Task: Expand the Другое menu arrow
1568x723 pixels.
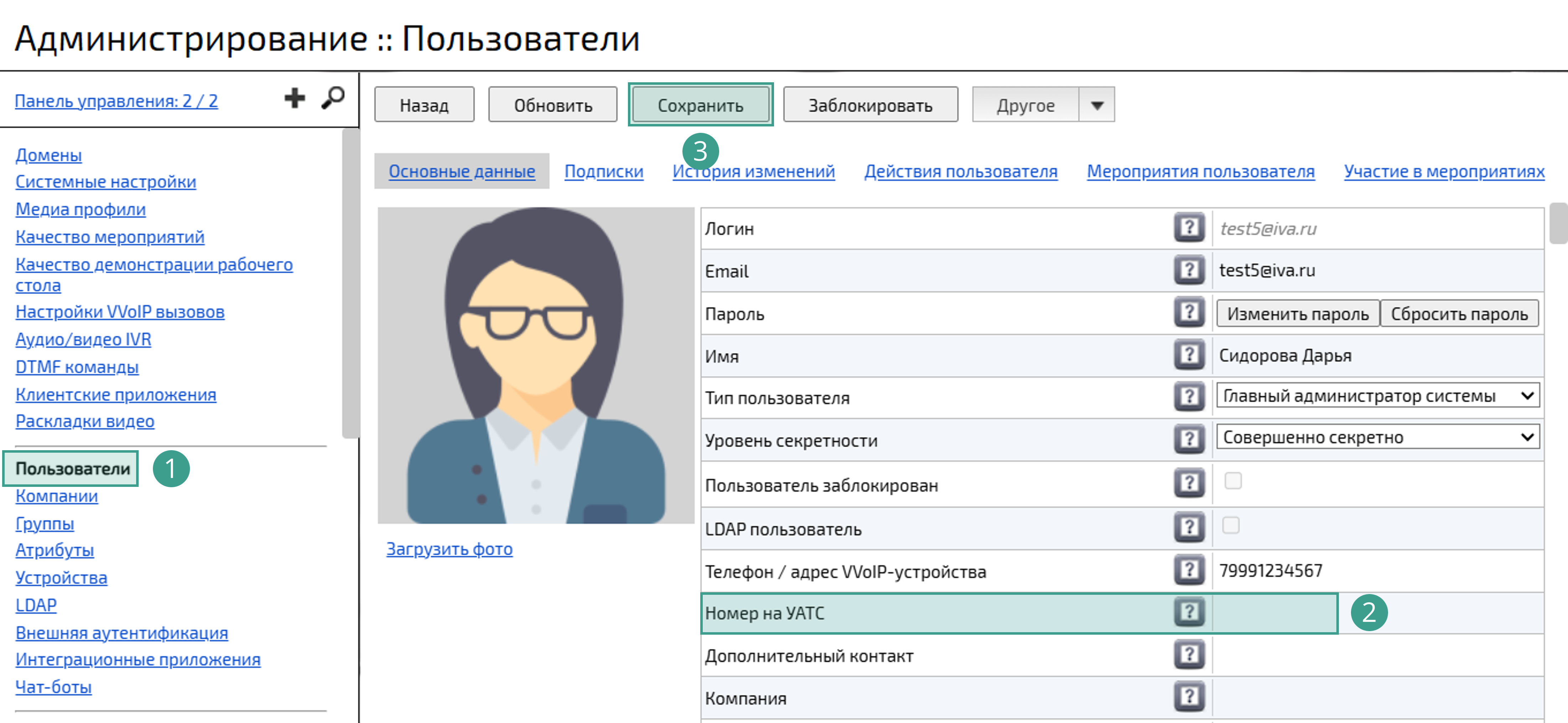Action: 1096,105
